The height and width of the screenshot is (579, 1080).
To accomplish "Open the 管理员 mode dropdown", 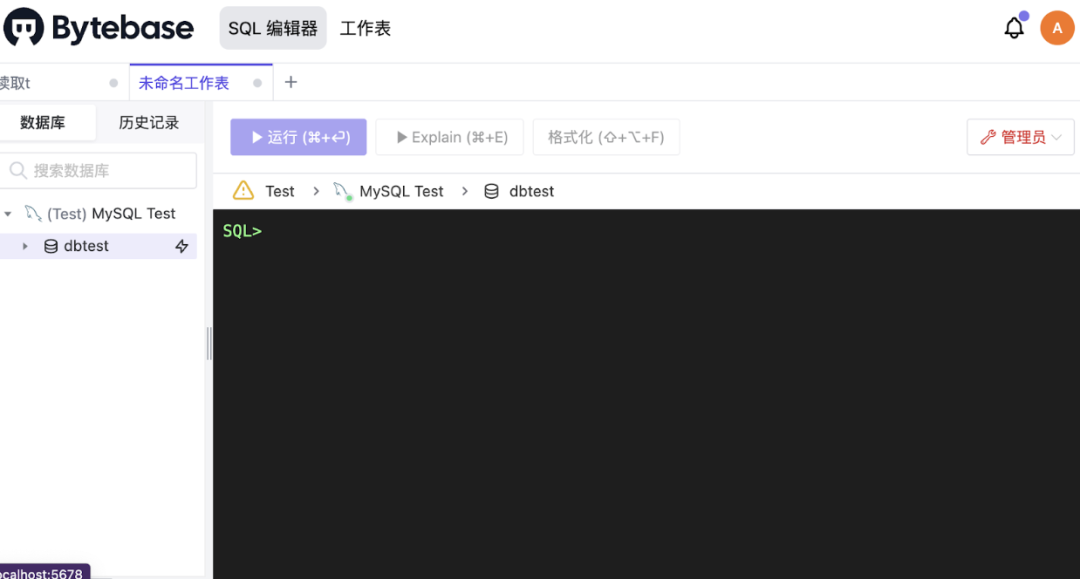I will pyautogui.click(x=1020, y=137).
